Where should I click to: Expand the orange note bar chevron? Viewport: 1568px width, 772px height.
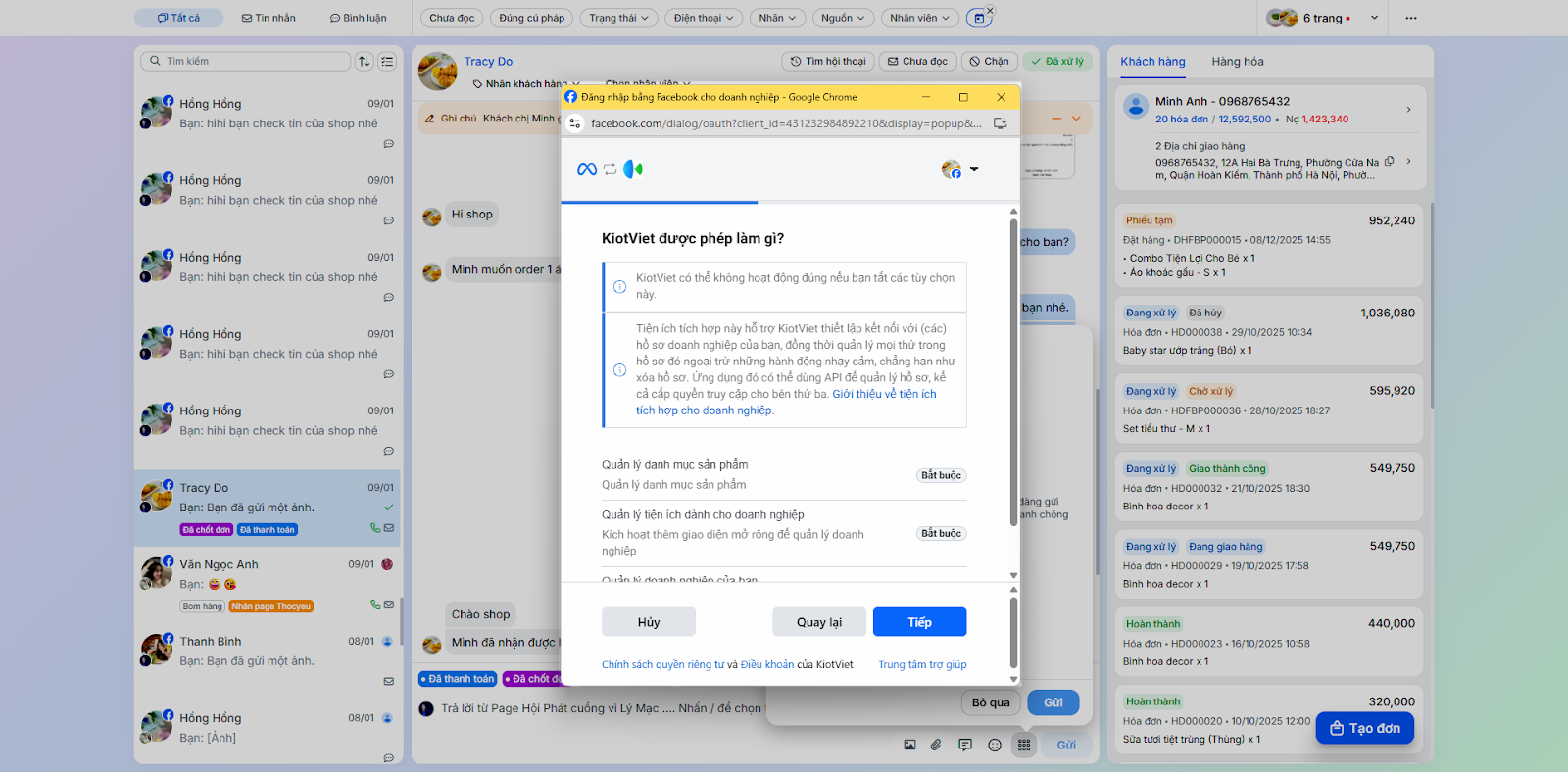click(1076, 119)
